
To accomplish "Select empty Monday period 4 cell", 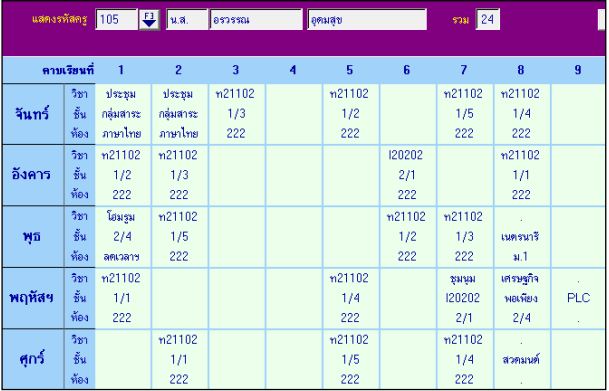I will (293, 114).
